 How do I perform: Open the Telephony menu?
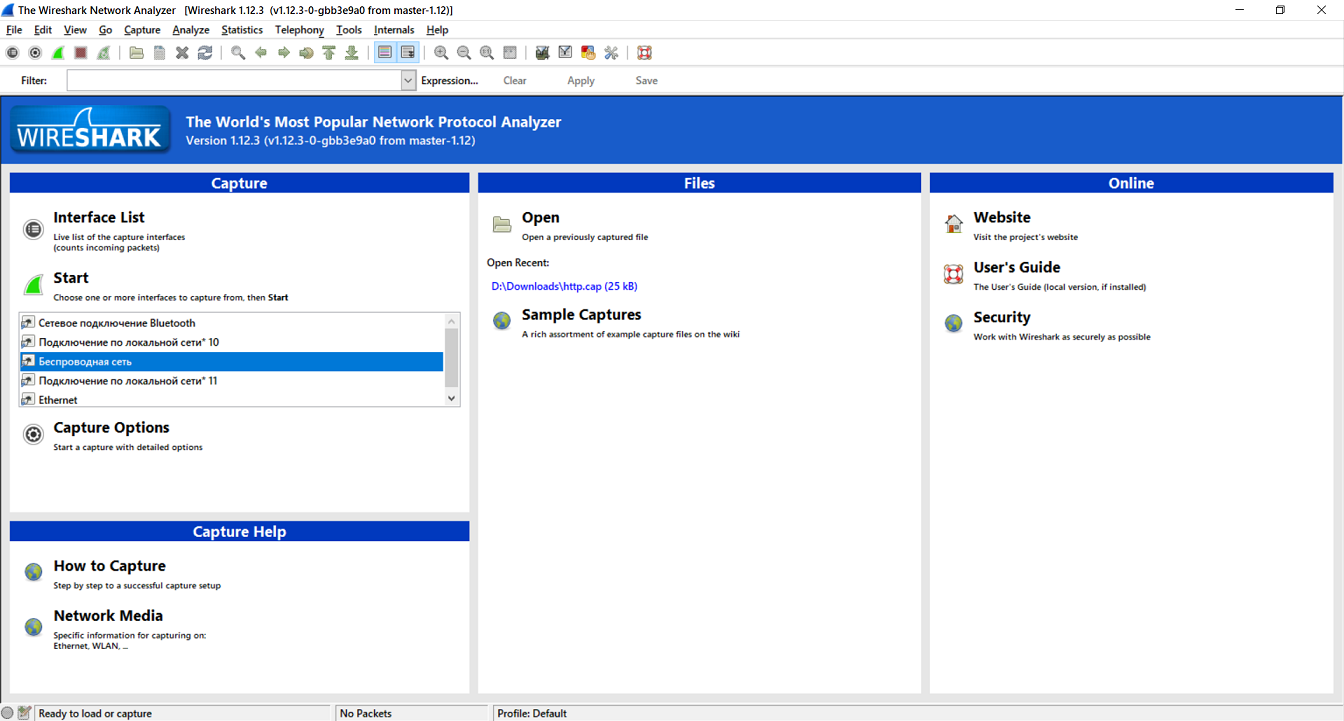click(300, 30)
